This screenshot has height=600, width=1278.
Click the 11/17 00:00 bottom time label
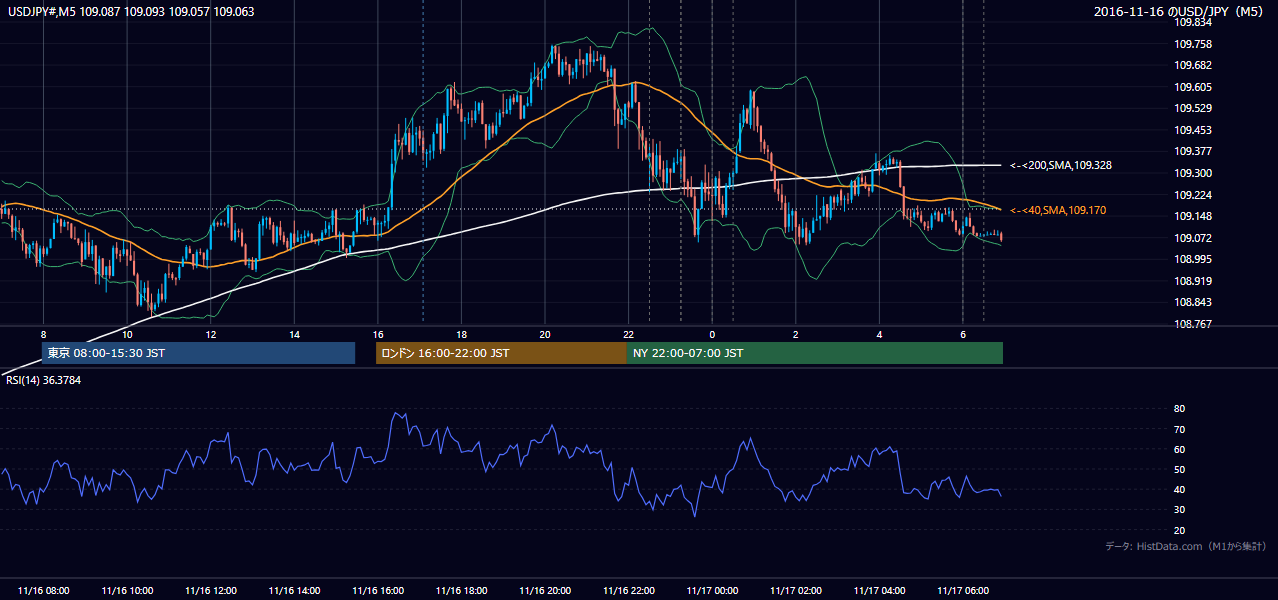pyautogui.click(x=712, y=591)
